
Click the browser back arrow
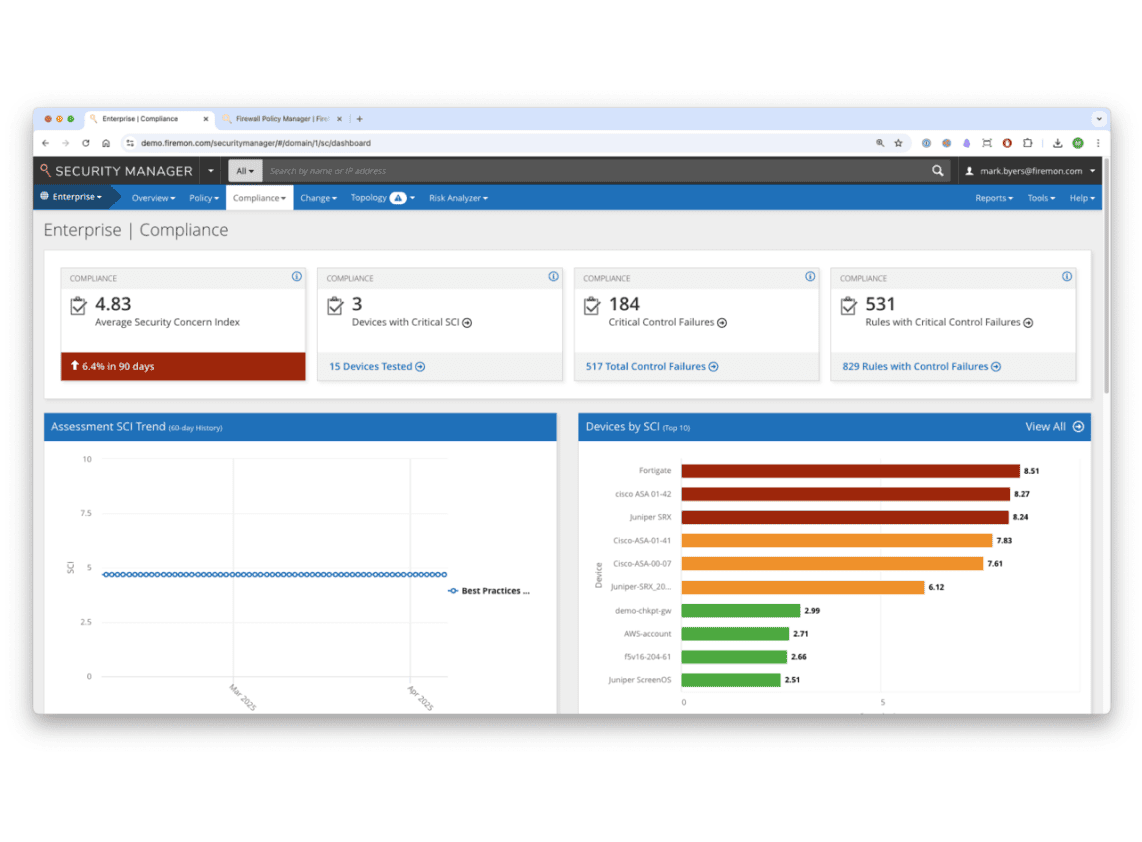click(x=46, y=143)
